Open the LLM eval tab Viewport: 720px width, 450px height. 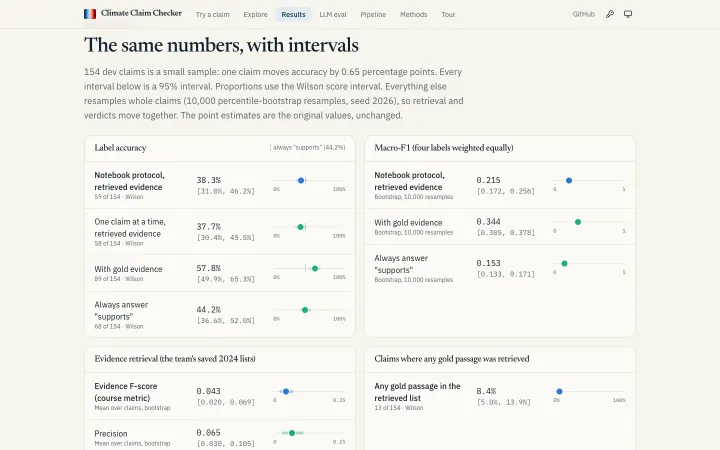(333, 15)
